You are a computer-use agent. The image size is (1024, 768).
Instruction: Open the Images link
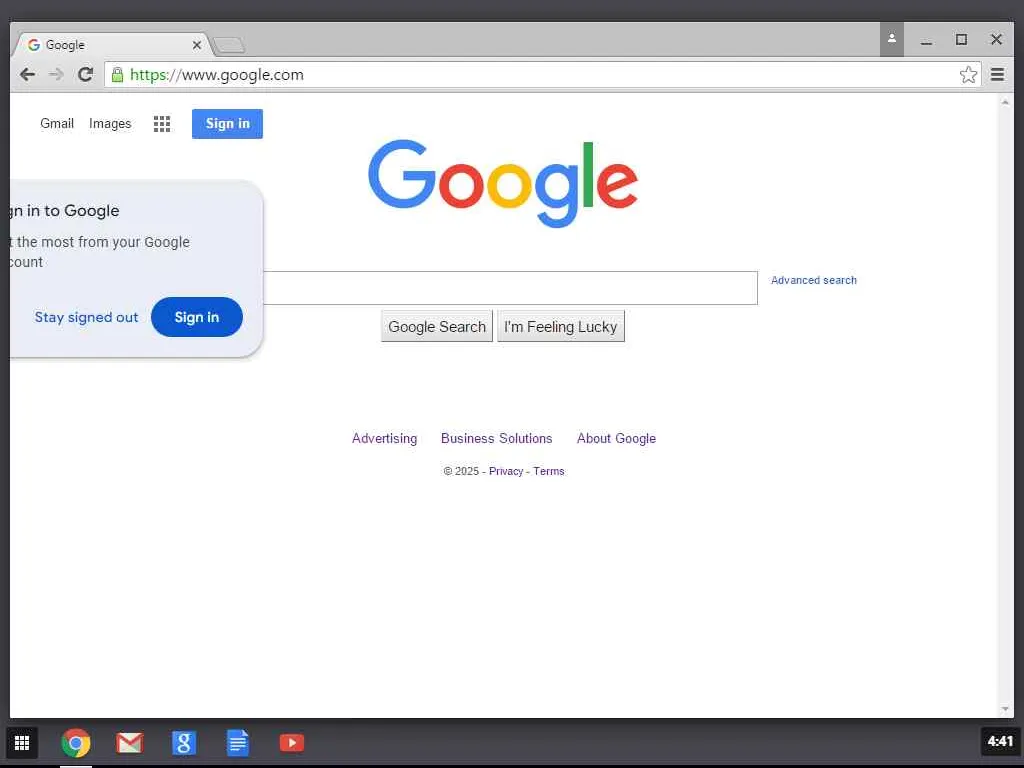tap(110, 123)
